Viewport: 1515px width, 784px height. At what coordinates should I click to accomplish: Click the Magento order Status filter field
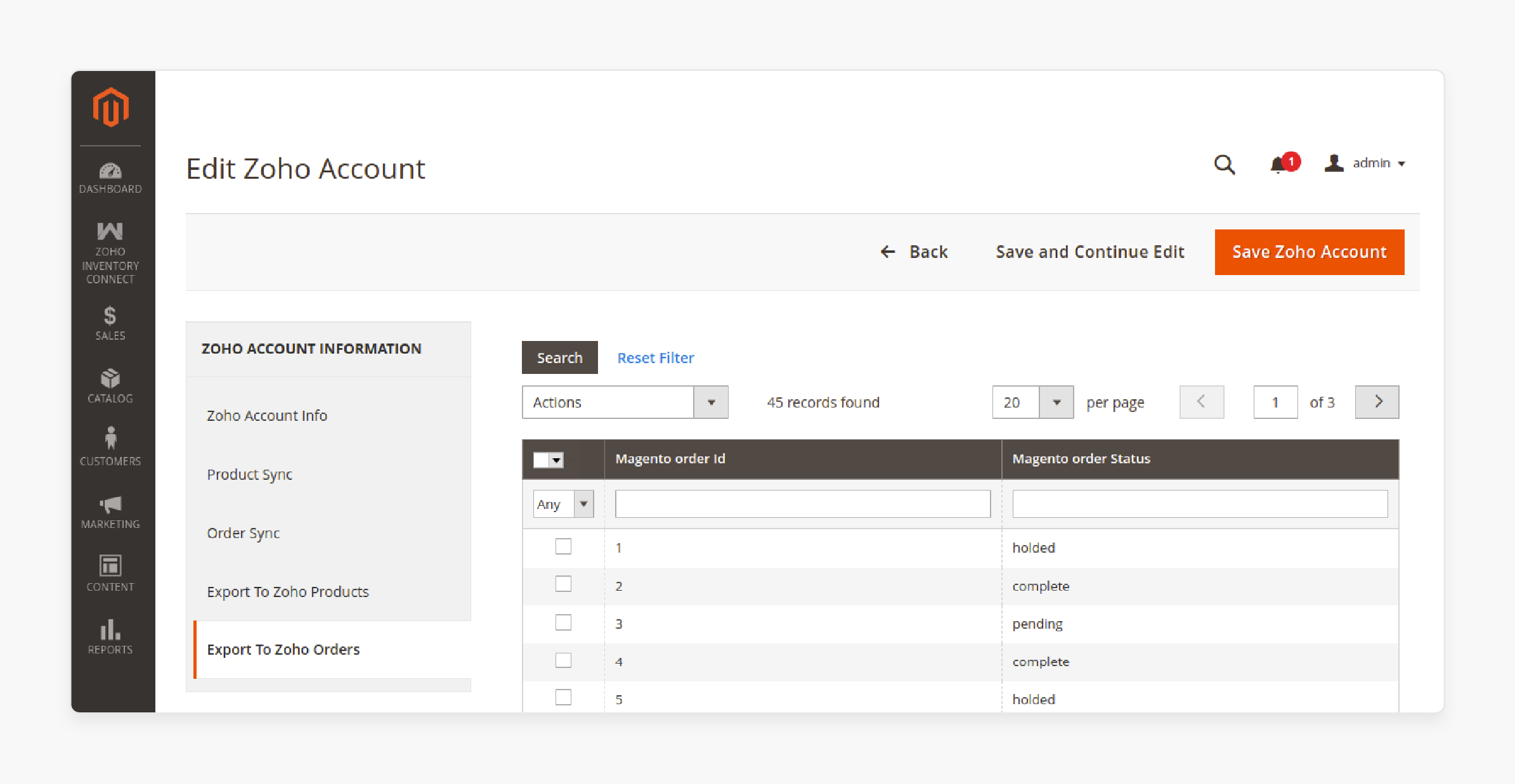[x=1200, y=504]
